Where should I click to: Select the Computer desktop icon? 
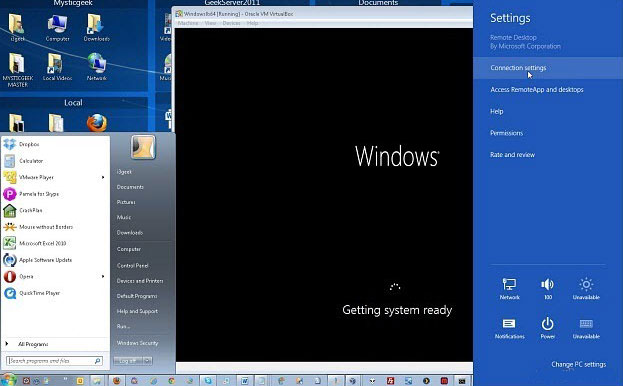pyautogui.click(x=58, y=28)
